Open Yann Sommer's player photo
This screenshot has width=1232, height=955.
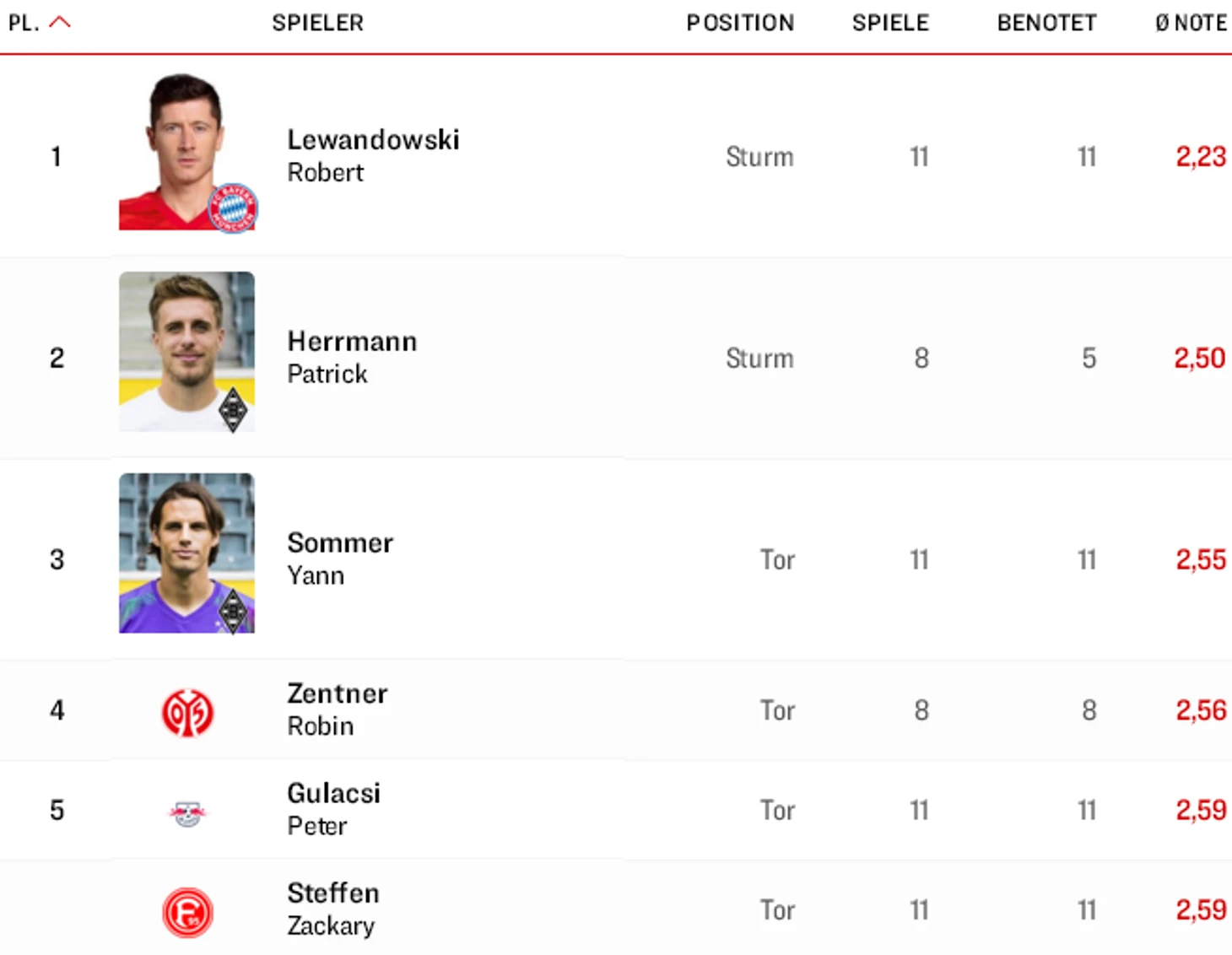click(186, 553)
